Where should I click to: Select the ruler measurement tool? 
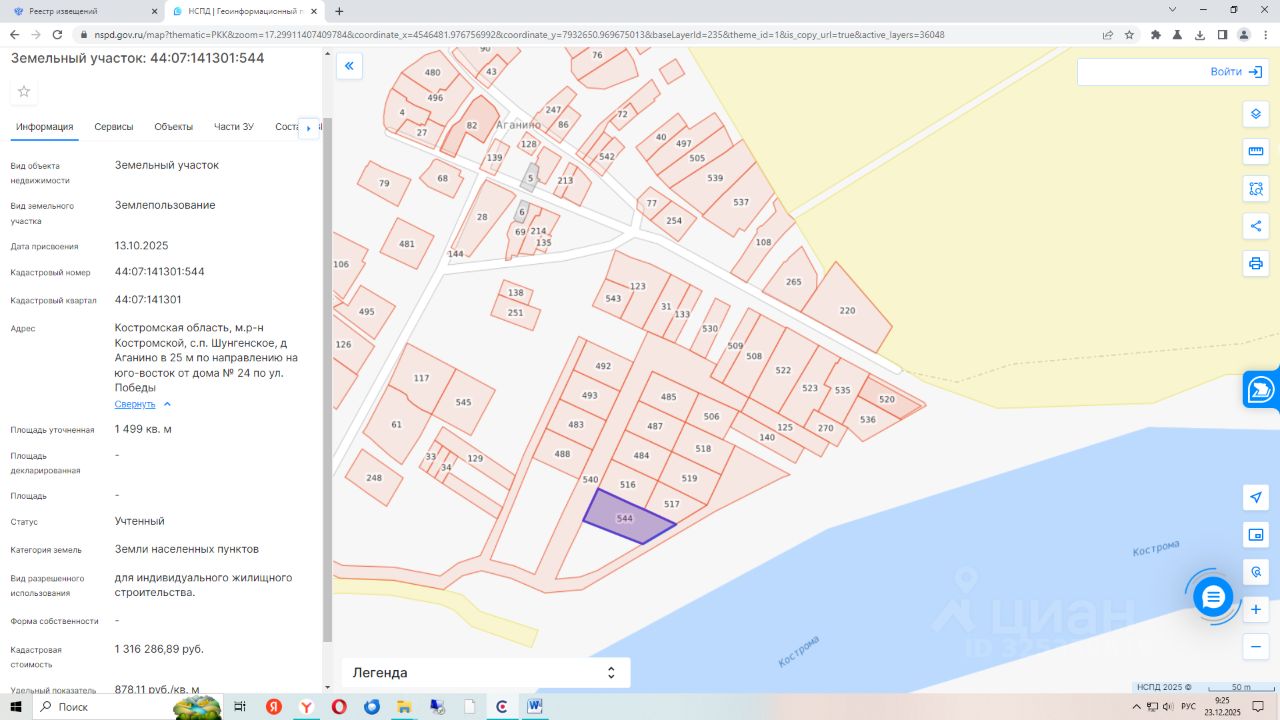pyautogui.click(x=1256, y=152)
